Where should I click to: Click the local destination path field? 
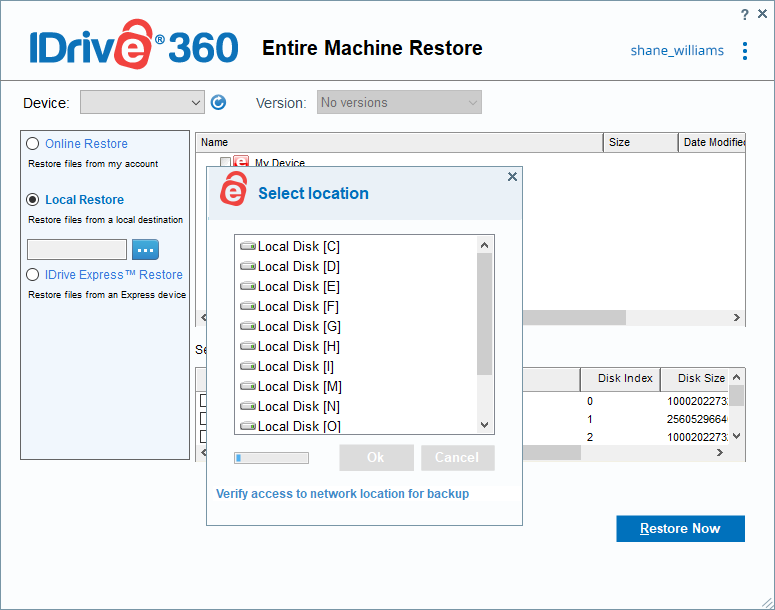tap(77, 249)
